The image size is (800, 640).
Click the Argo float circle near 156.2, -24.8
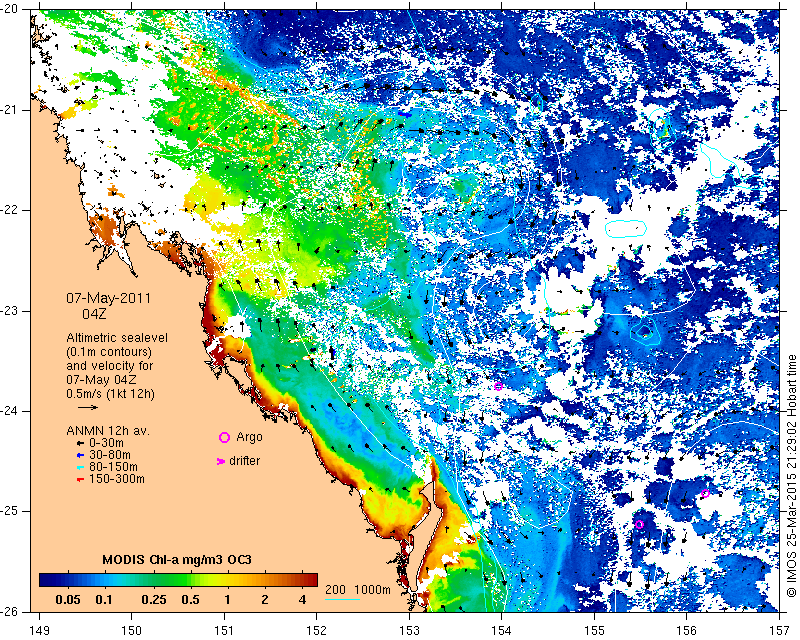coord(705,493)
